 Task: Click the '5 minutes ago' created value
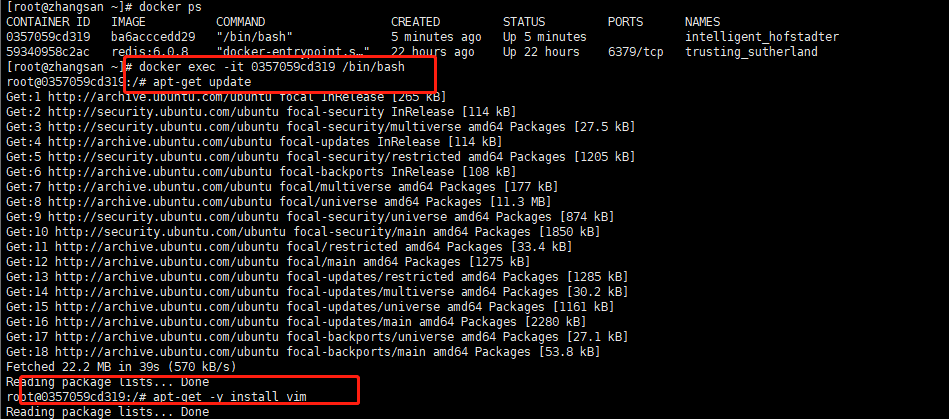(436, 37)
